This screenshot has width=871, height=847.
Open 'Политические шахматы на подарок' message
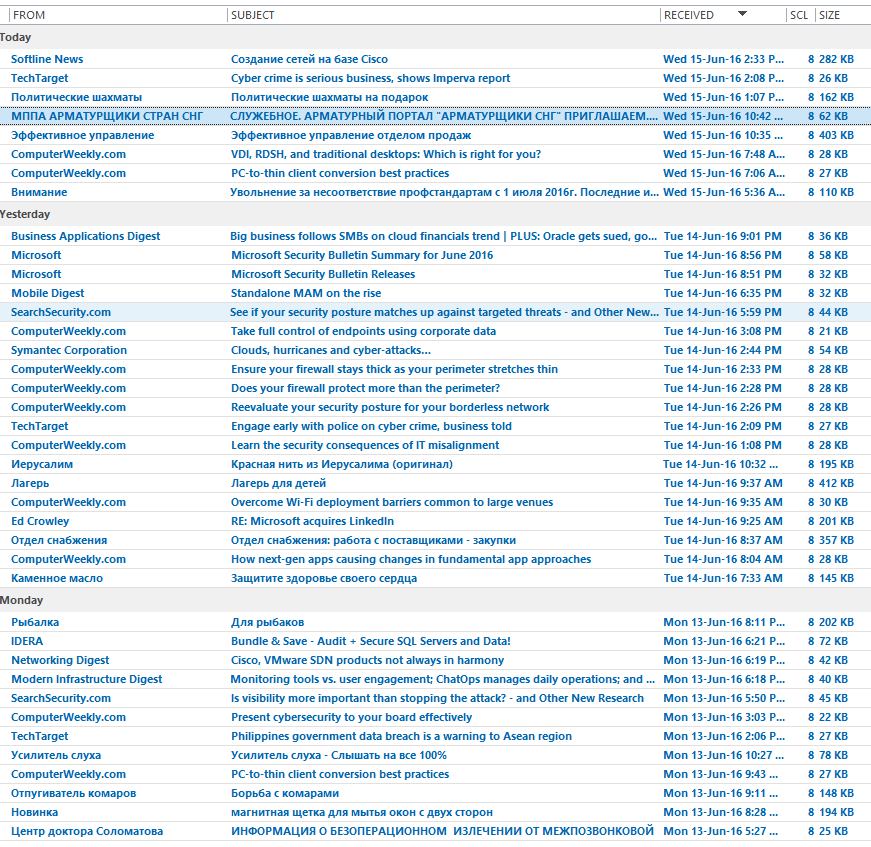(436, 97)
